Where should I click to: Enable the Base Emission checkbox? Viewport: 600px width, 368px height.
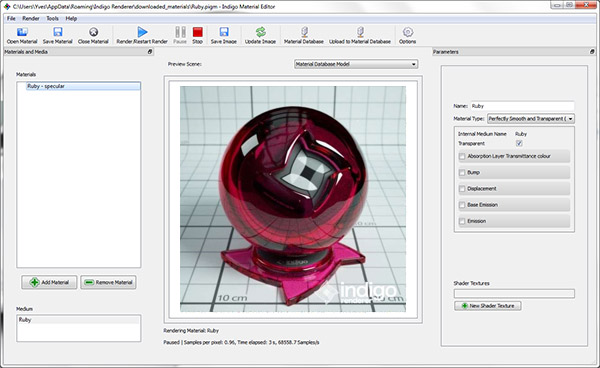(462, 205)
